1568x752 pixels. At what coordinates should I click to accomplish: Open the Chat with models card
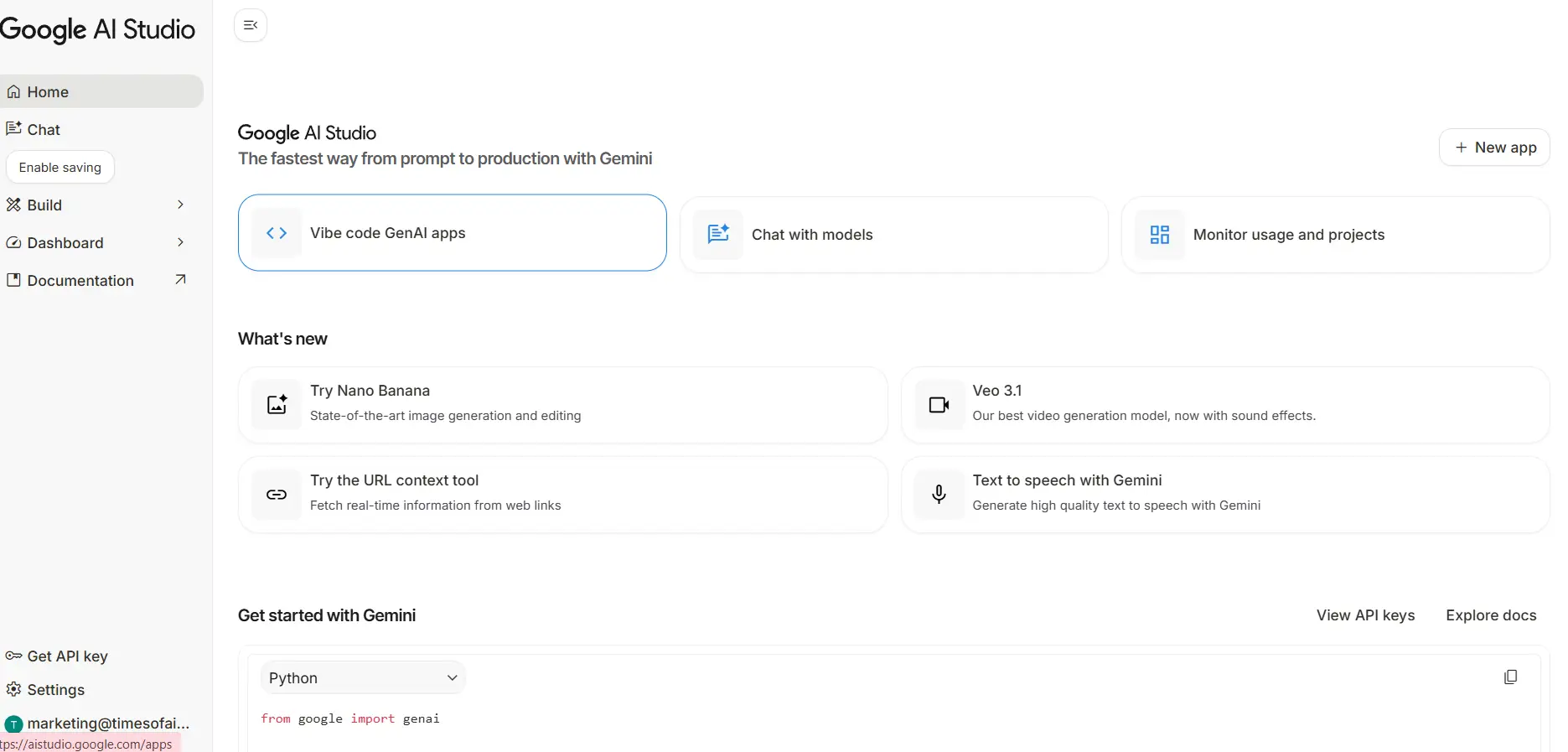pos(894,235)
